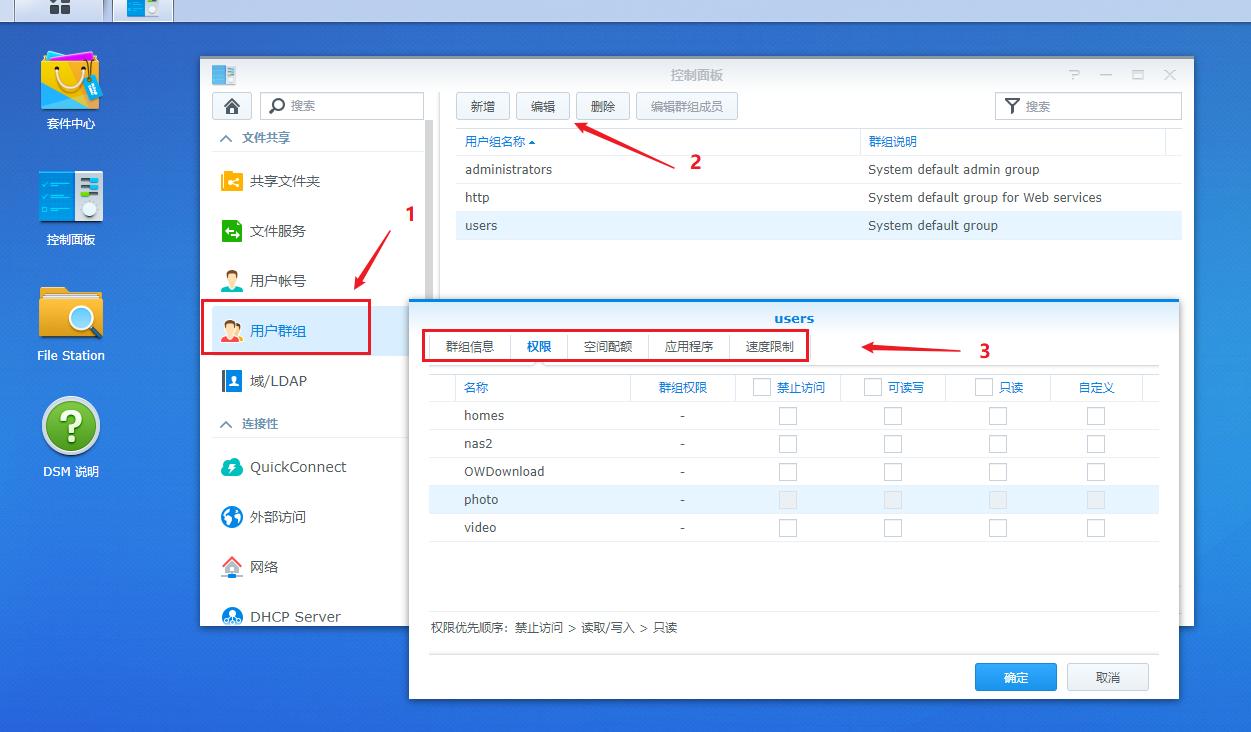Select the users group row
Image resolution: width=1251 pixels, height=732 pixels.
819,226
